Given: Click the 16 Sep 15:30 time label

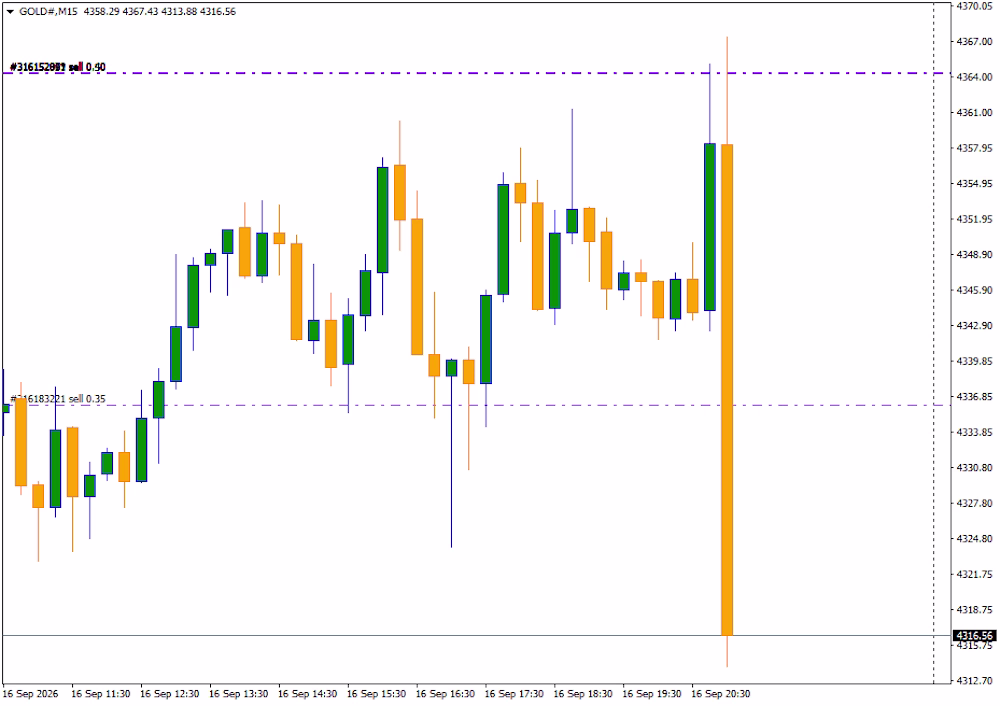Looking at the screenshot, I should (x=376, y=694).
